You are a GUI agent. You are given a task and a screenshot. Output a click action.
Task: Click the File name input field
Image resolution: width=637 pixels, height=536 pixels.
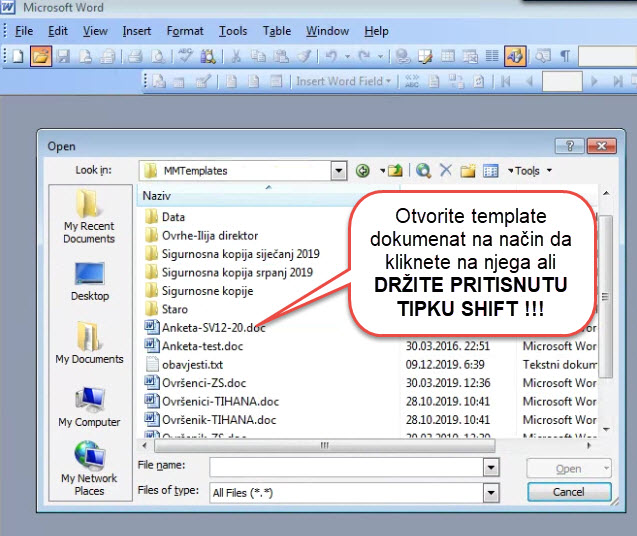pyautogui.click(x=347, y=467)
